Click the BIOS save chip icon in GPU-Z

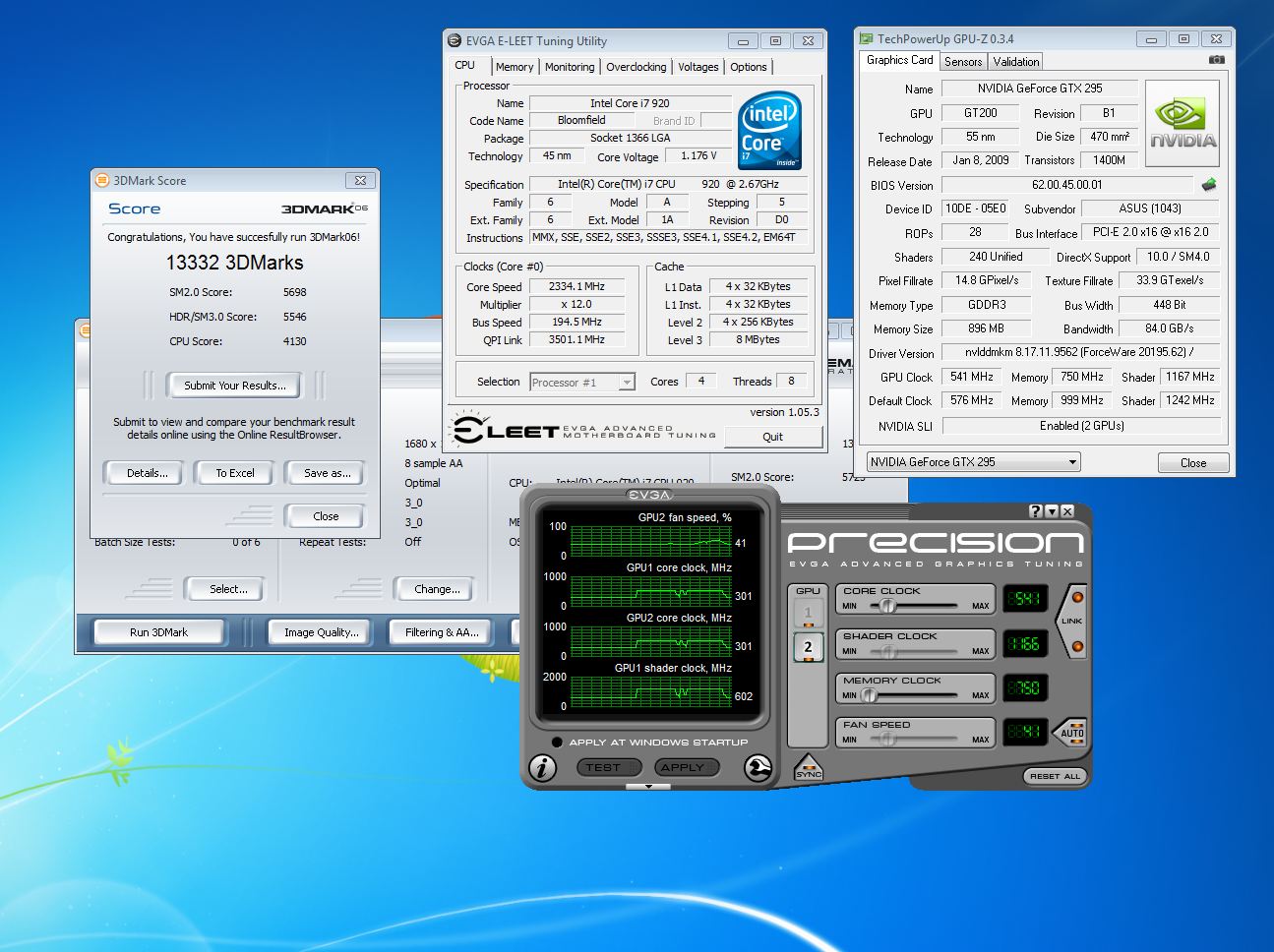point(1209,184)
